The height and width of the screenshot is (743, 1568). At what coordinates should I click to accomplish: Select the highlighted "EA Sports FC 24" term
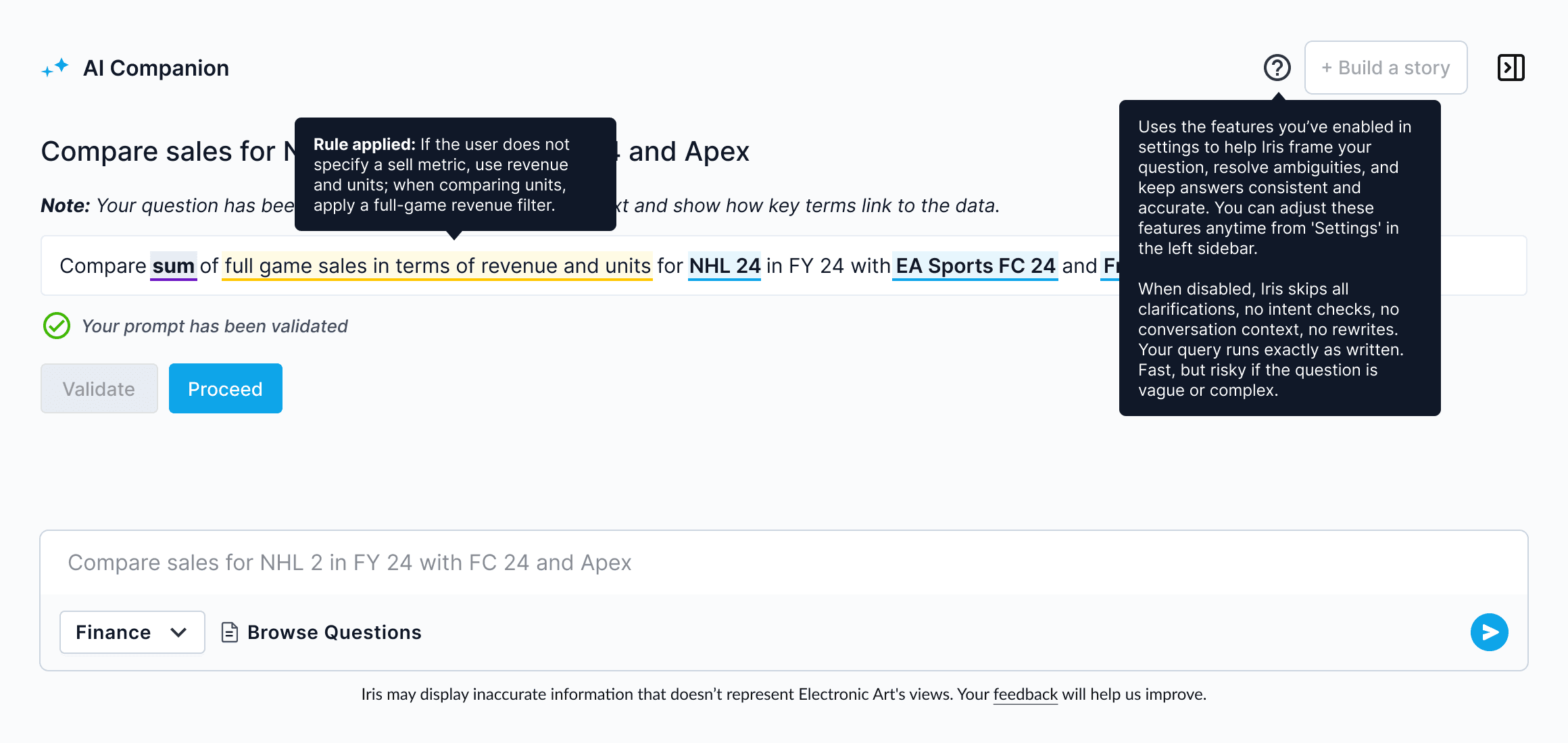[975, 266]
